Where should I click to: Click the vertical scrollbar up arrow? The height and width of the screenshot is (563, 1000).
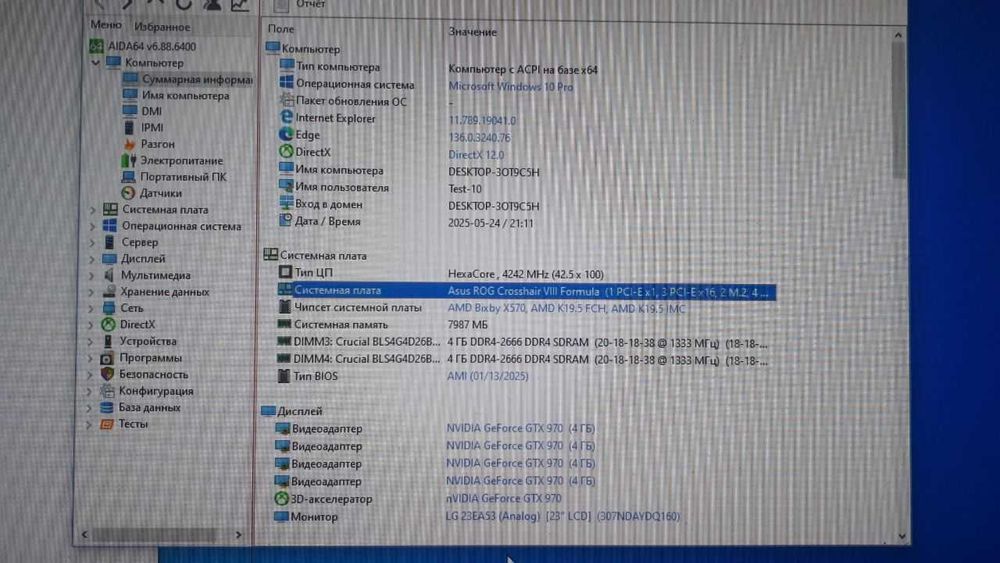click(898, 35)
